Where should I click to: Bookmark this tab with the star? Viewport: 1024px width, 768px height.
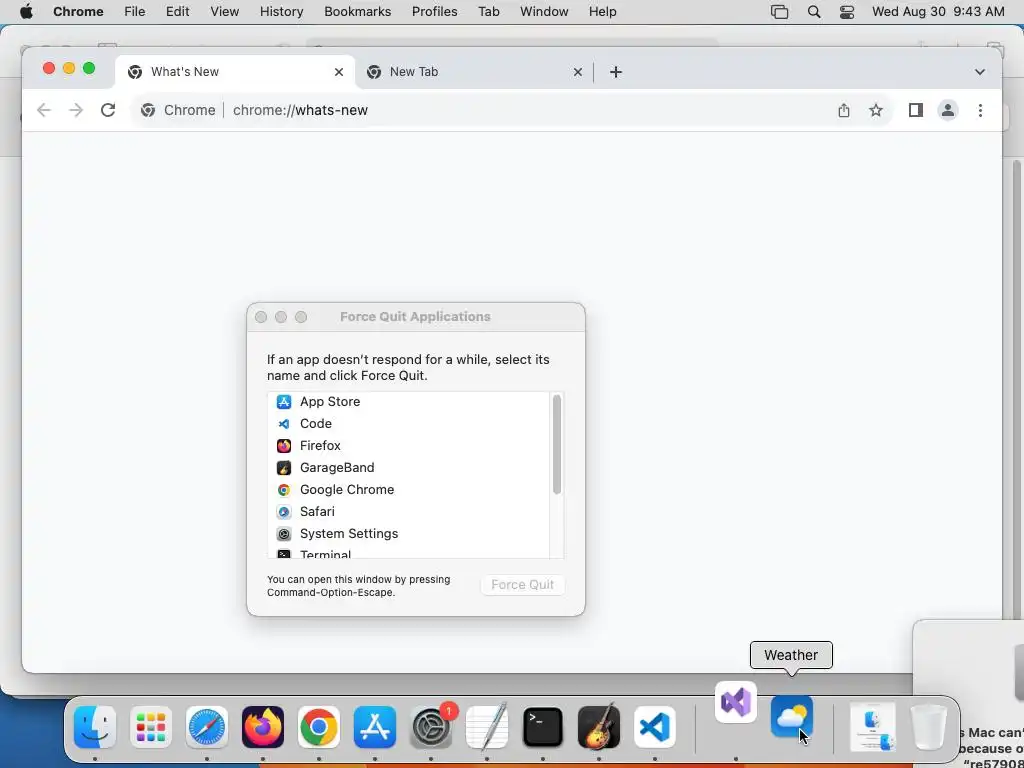pos(876,110)
